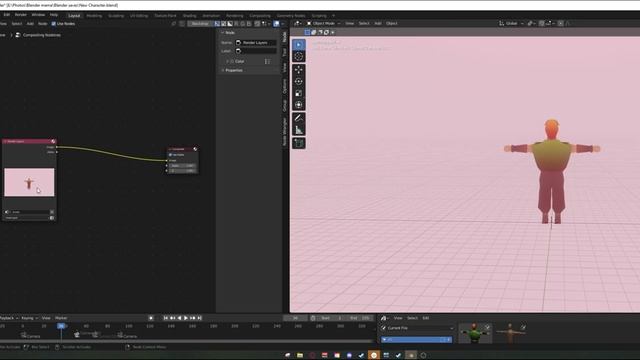
Task: Open the Playback dropdown in the timeline
Action: [x=9, y=318]
